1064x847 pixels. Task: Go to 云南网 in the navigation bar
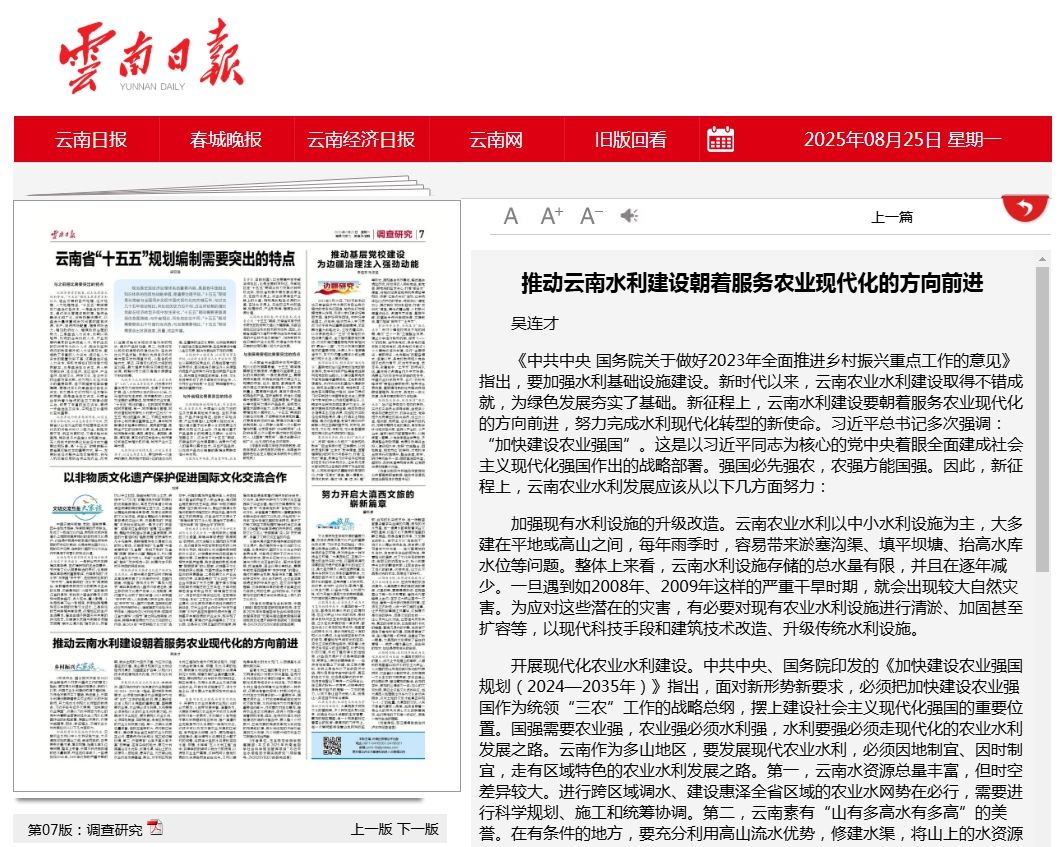coord(496,140)
